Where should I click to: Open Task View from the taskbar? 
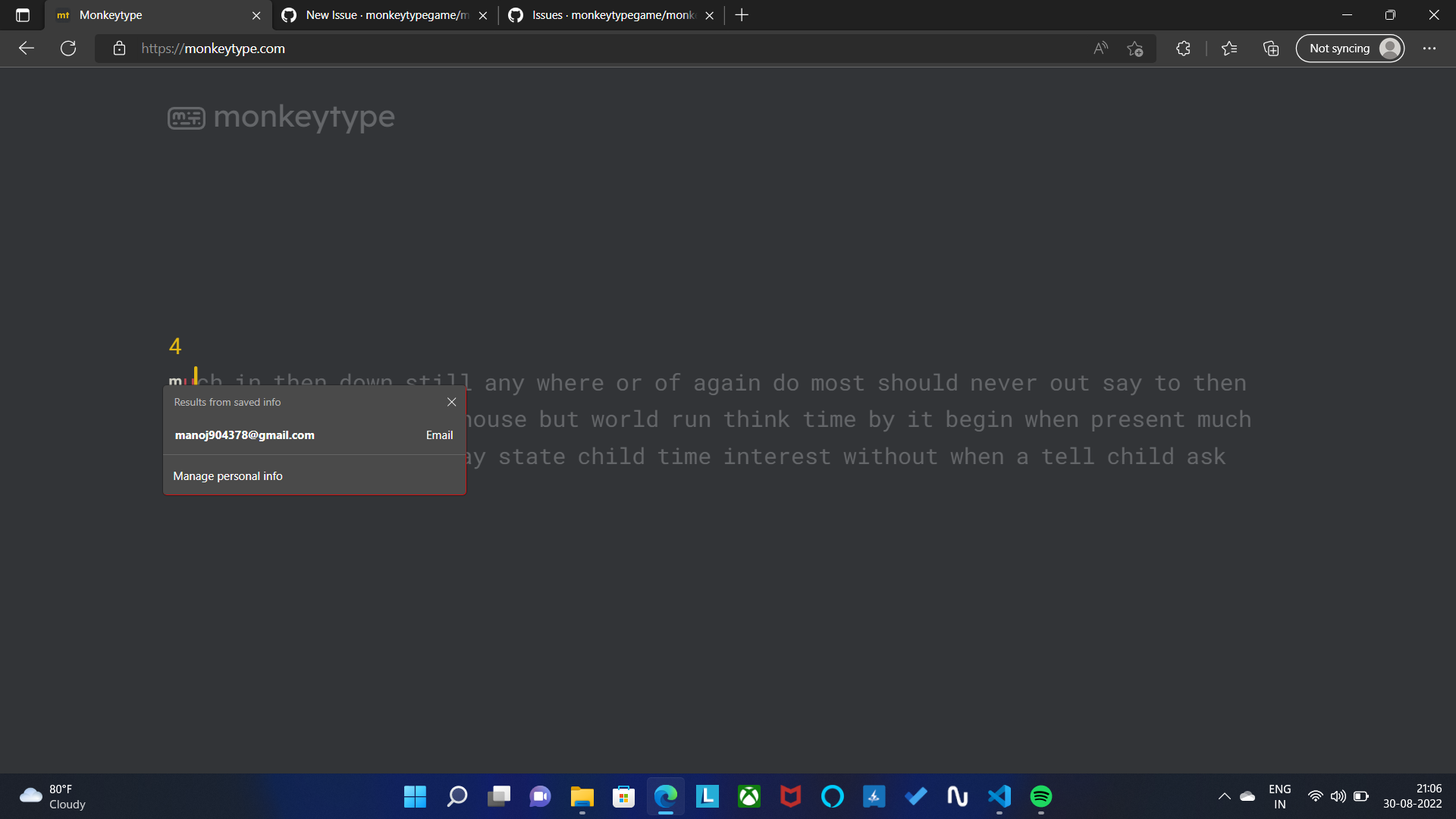[498, 796]
